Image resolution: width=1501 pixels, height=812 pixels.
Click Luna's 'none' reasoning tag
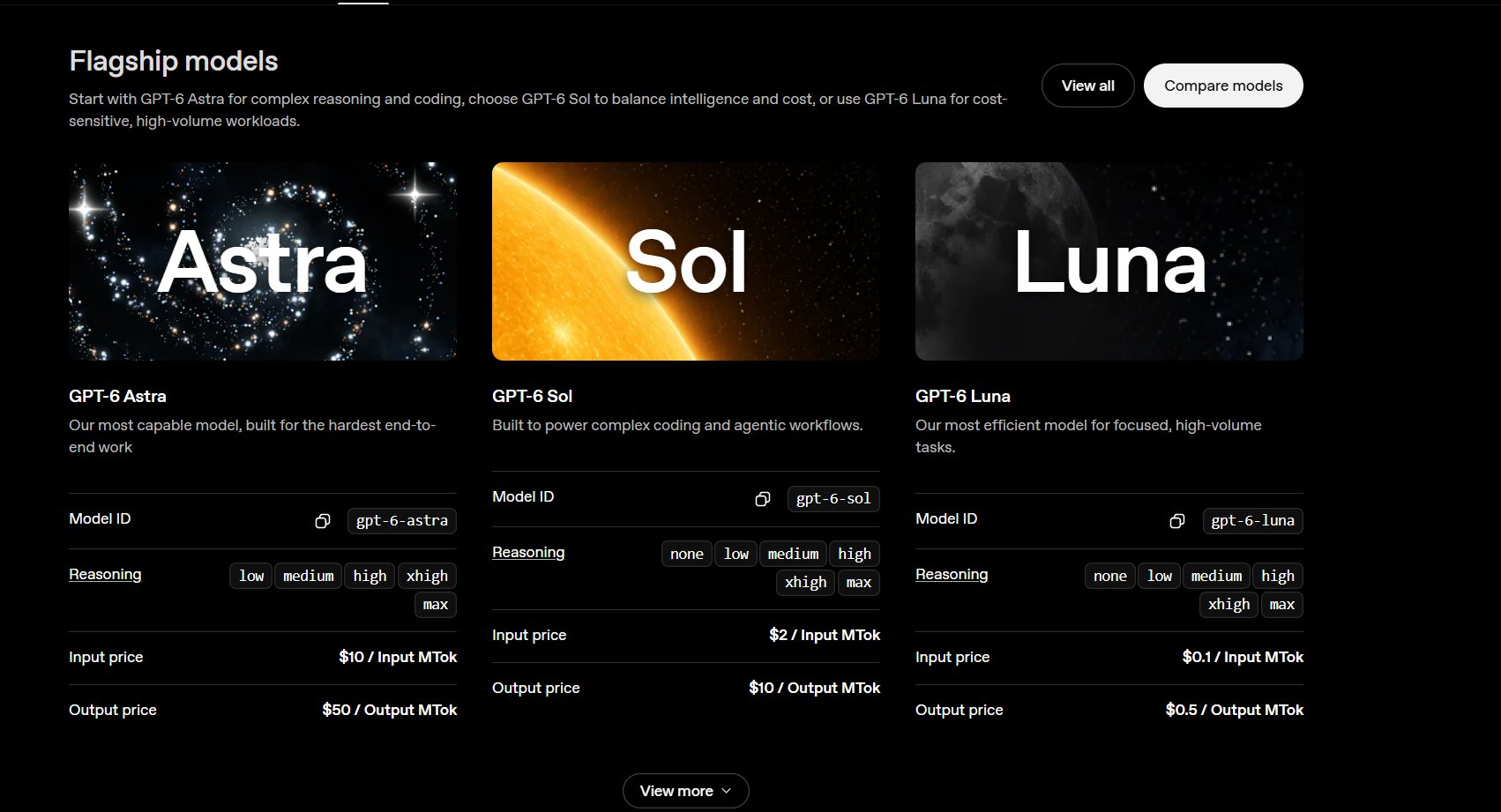click(x=1110, y=576)
